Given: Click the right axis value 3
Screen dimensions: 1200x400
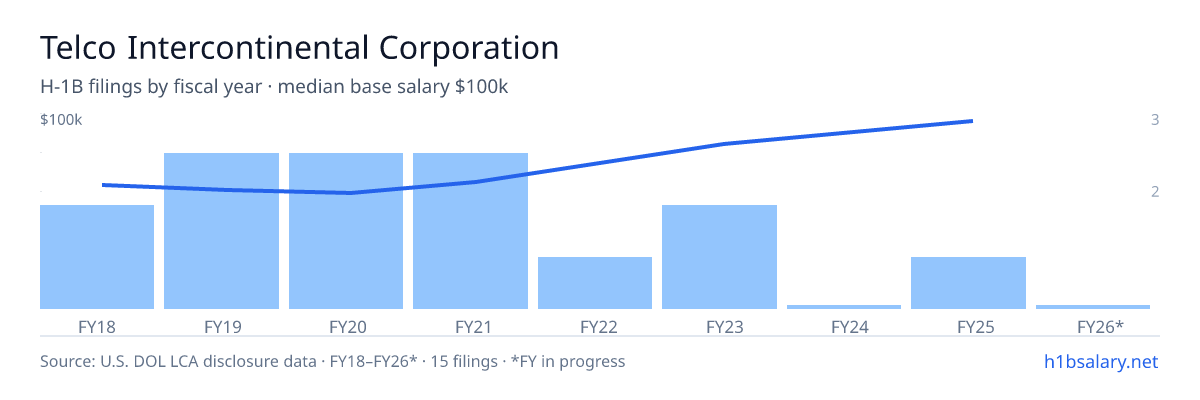Looking at the screenshot, I should 1155,120.
